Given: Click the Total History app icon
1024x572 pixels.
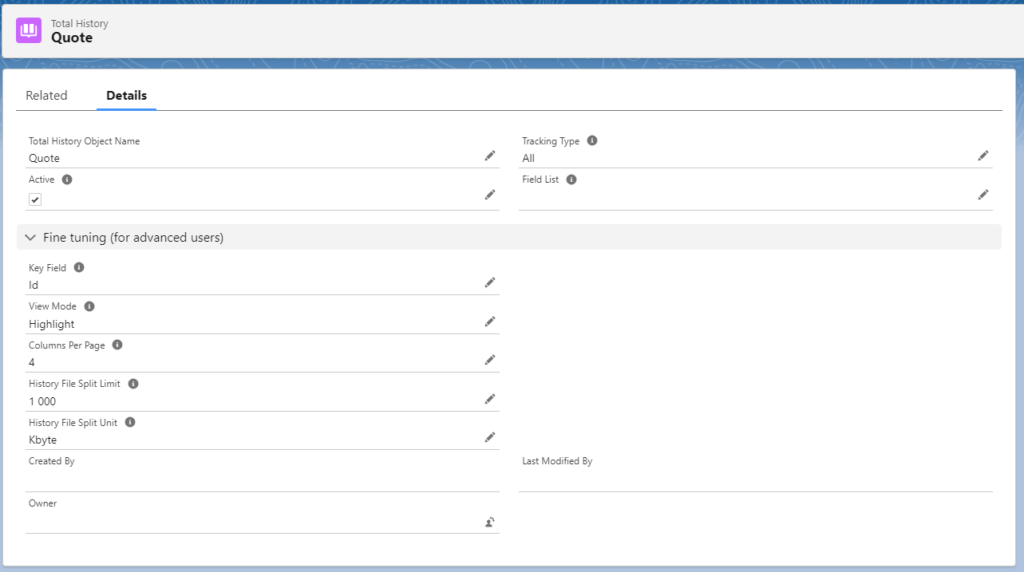Looking at the screenshot, I should 29,30.
